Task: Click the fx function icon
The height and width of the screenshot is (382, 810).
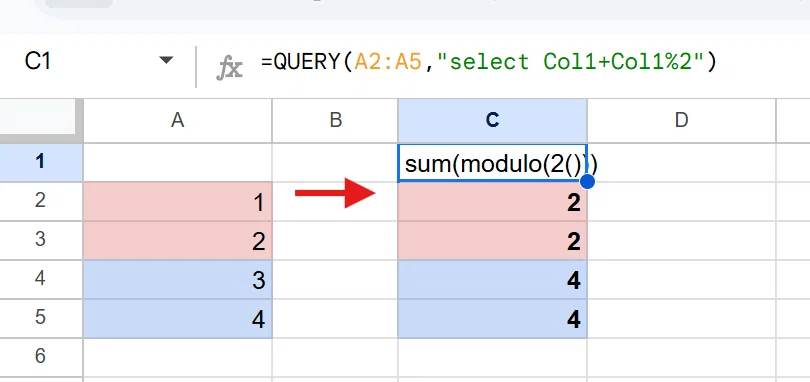Action: click(229, 68)
